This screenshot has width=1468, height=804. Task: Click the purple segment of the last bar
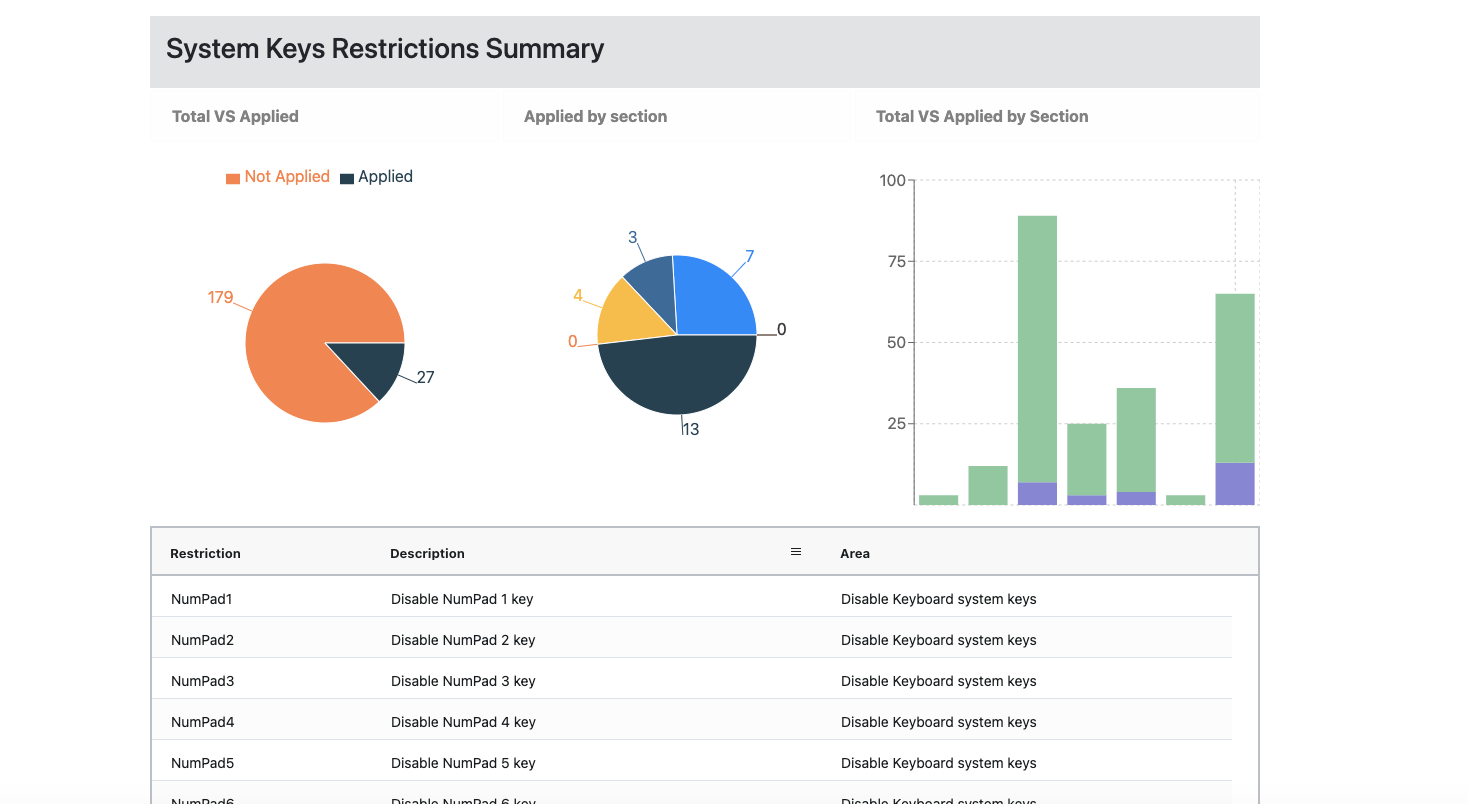[x=1235, y=484]
